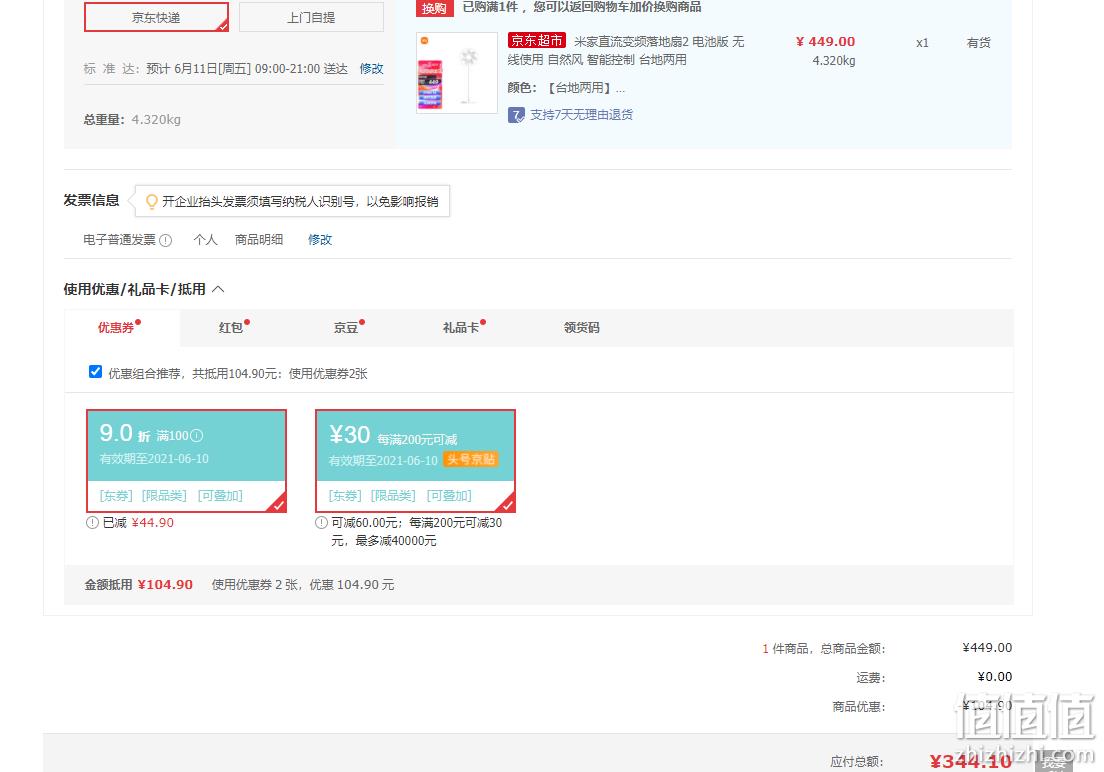
Task: Click the product price ¥ 449.00
Action: pyautogui.click(x=825, y=42)
